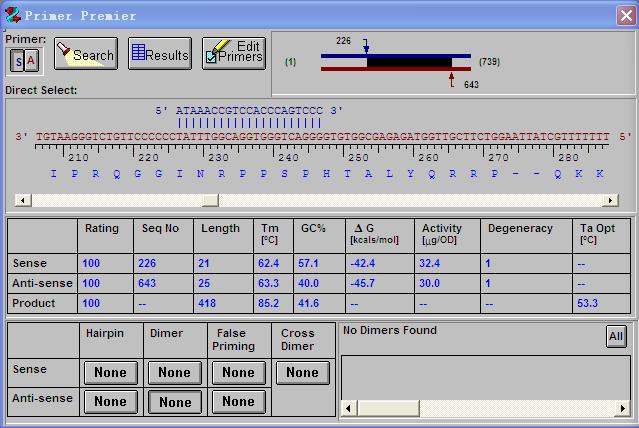
Task: Click Sense Dimer None button
Action: [174, 373]
